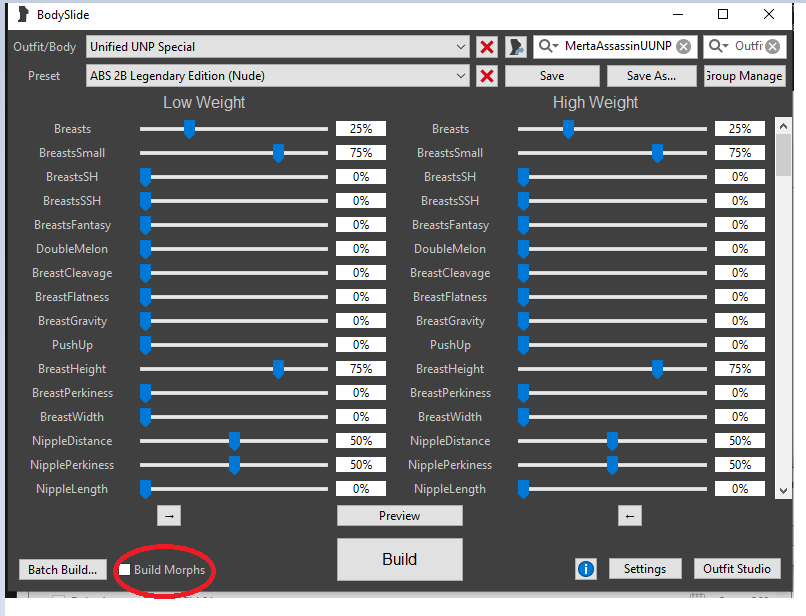Click the Low Weight Breasts 25% value field
This screenshot has width=806, height=616.
(361, 129)
